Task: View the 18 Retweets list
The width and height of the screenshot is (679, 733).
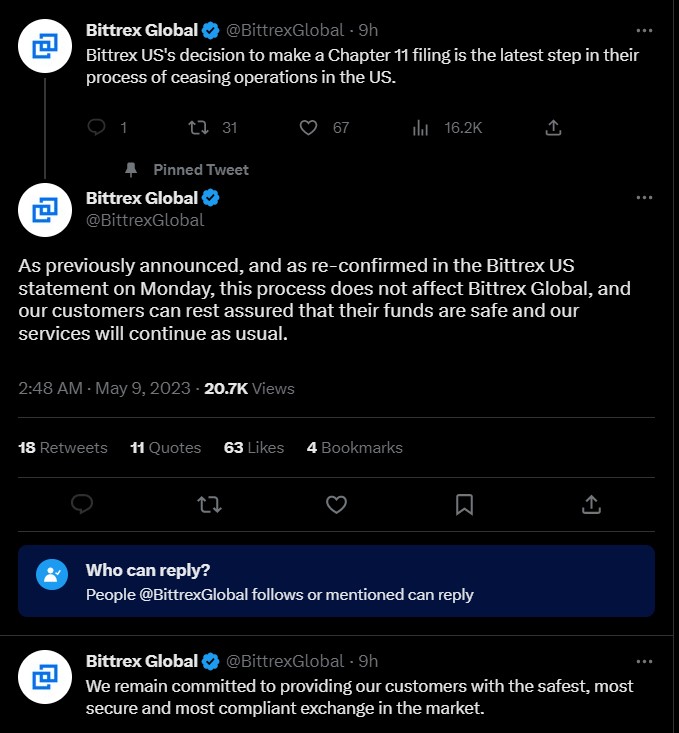Action: (x=63, y=447)
